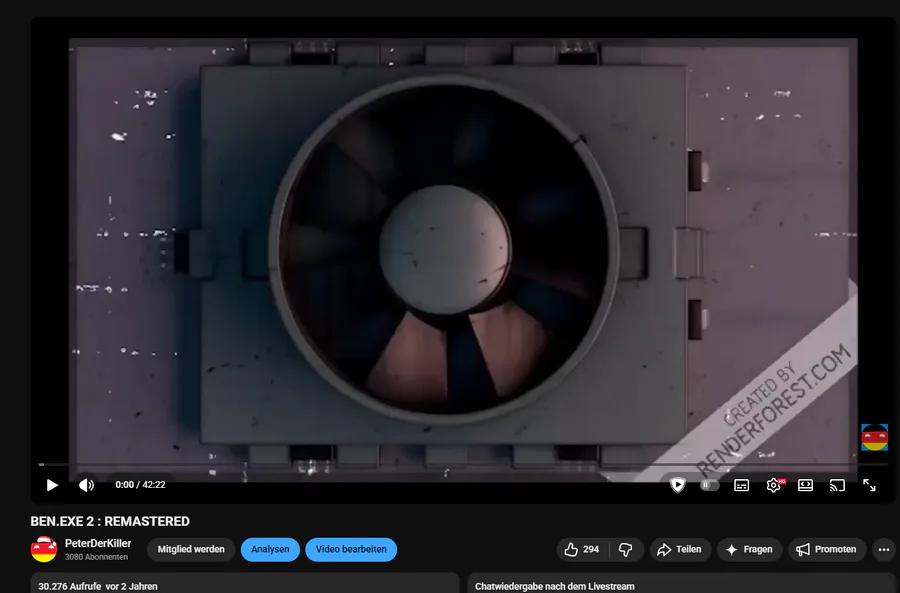Like the video with 294 likes
This screenshot has width=900, height=593.
tap(582, 549)
